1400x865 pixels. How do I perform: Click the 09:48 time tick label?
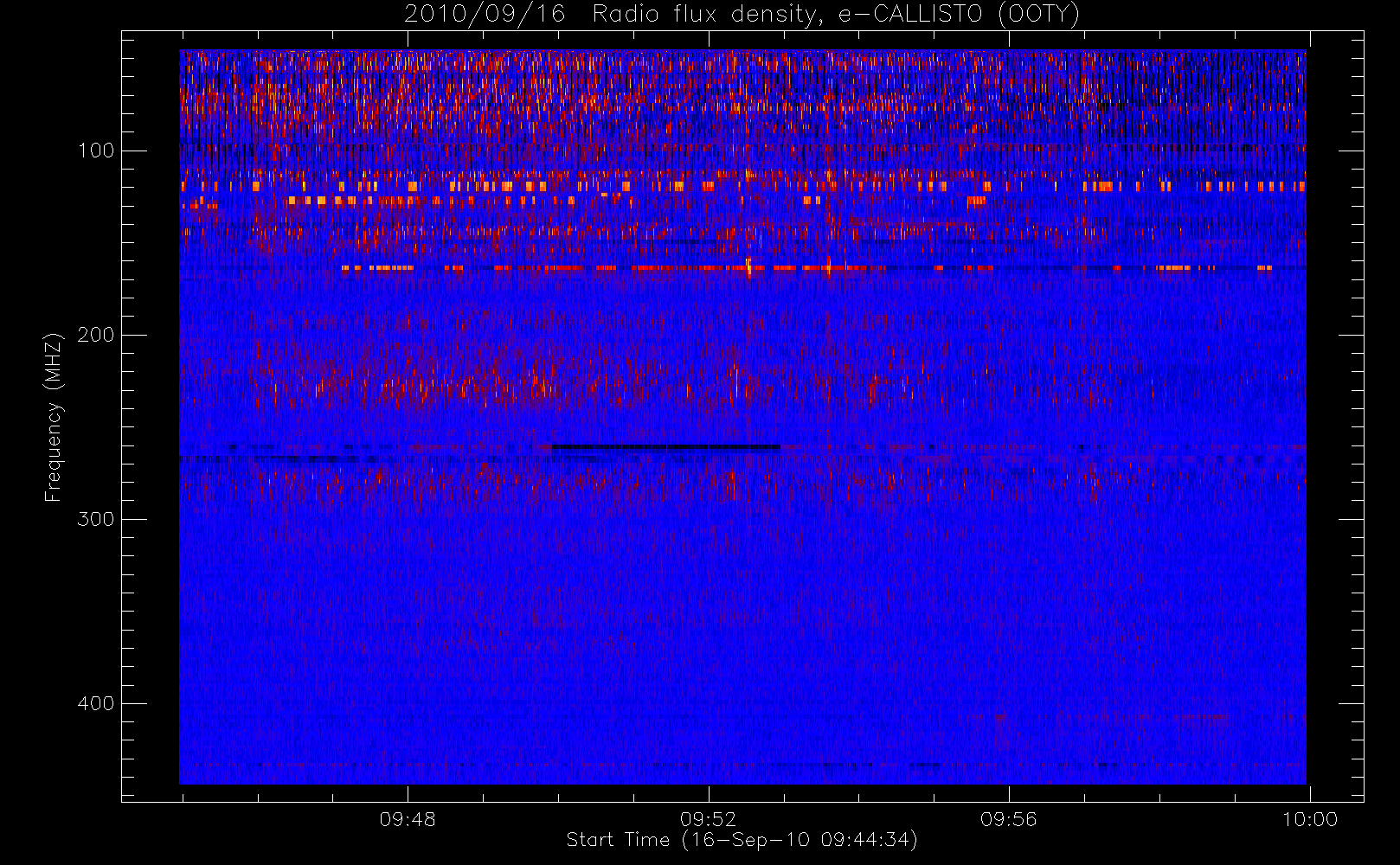point(408,819)
